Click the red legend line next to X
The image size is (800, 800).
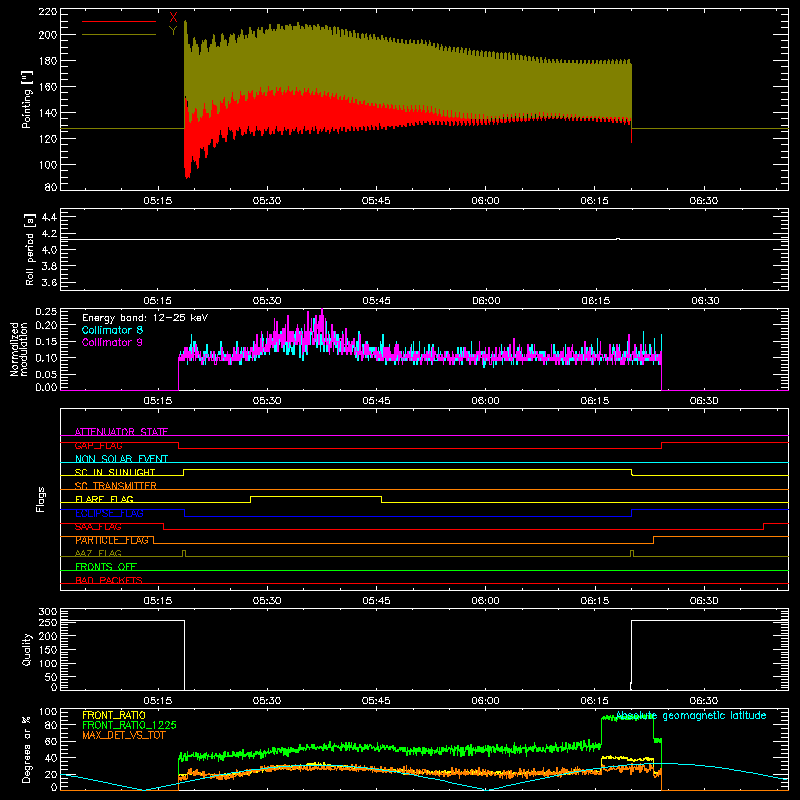(x=119, y=21)
